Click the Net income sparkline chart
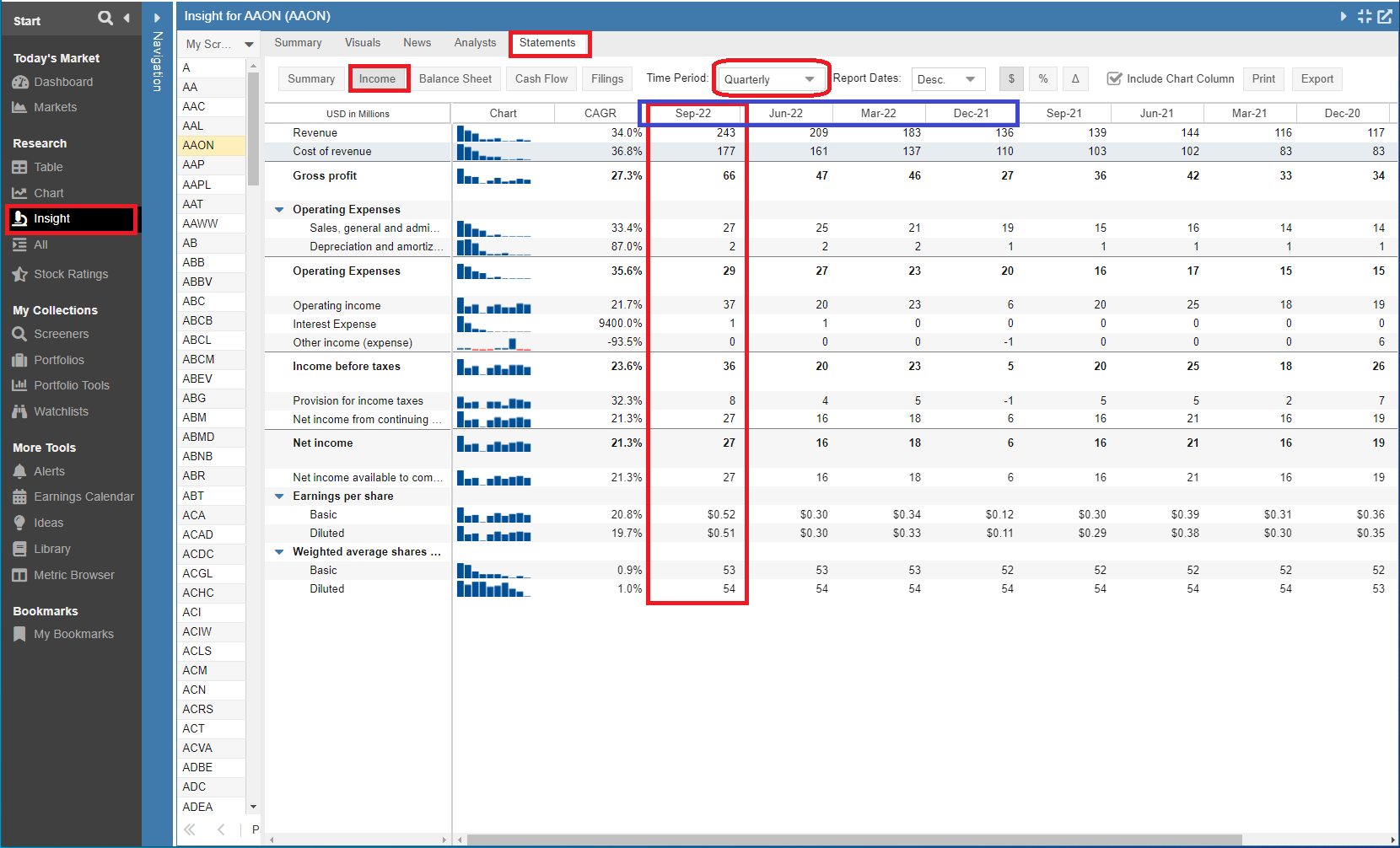 [x=494, y=443]
